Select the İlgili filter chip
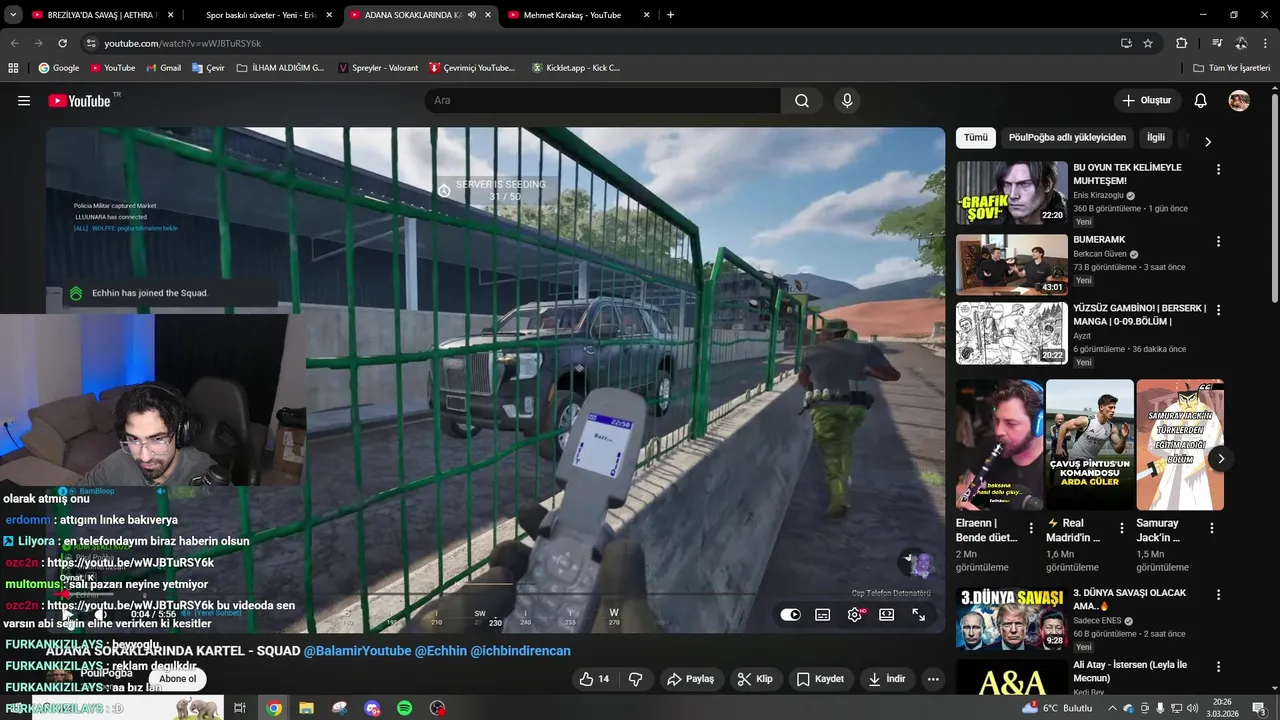Image resolution: width=1280 pixels, height=720 pixels. (1156, 138)
